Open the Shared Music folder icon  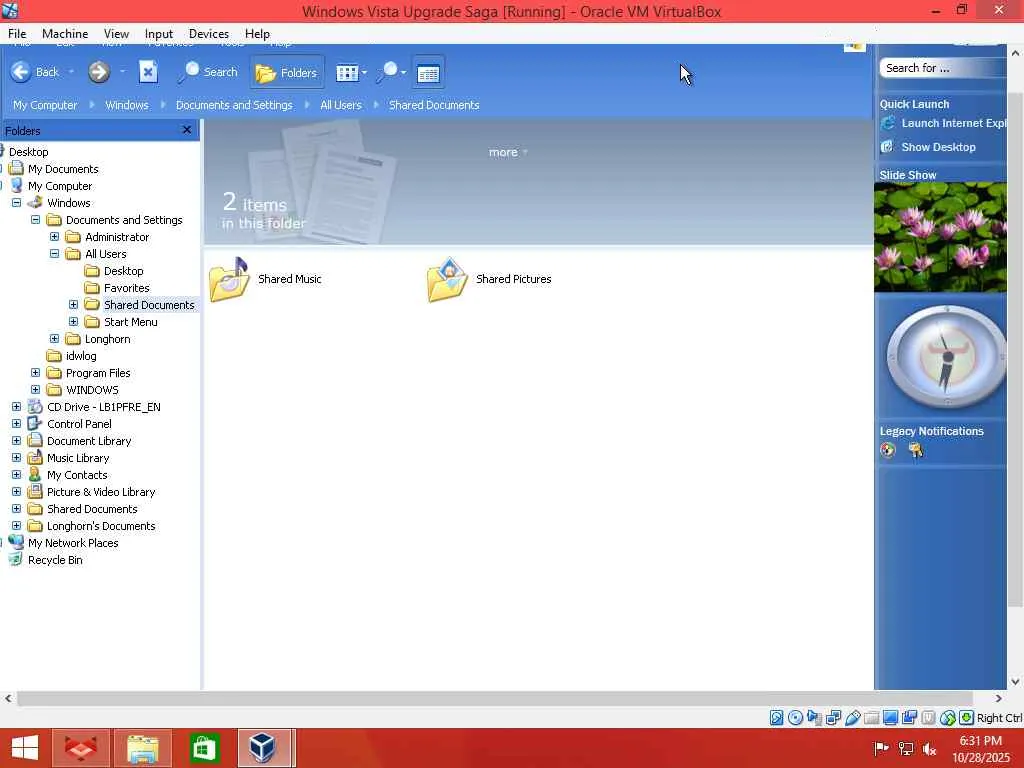click(x=229, y=280)
